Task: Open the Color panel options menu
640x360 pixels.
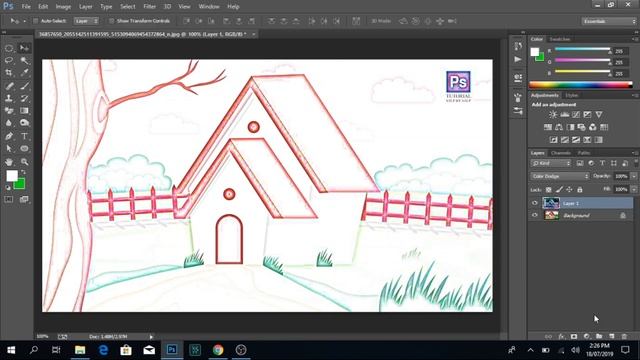Action: (635, 39)
